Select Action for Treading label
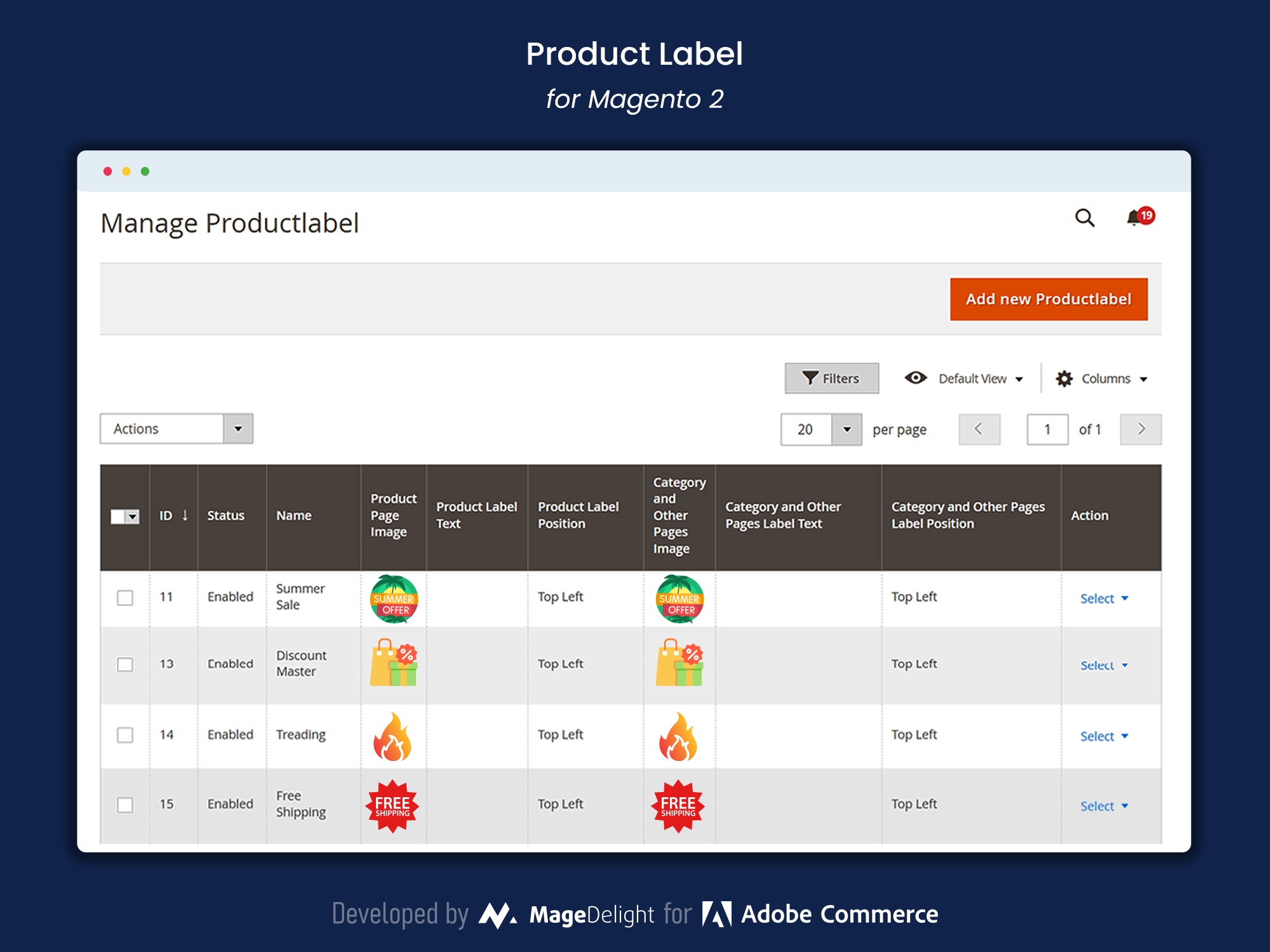This screenshot has height=952, width=1270. point(1102,734)
